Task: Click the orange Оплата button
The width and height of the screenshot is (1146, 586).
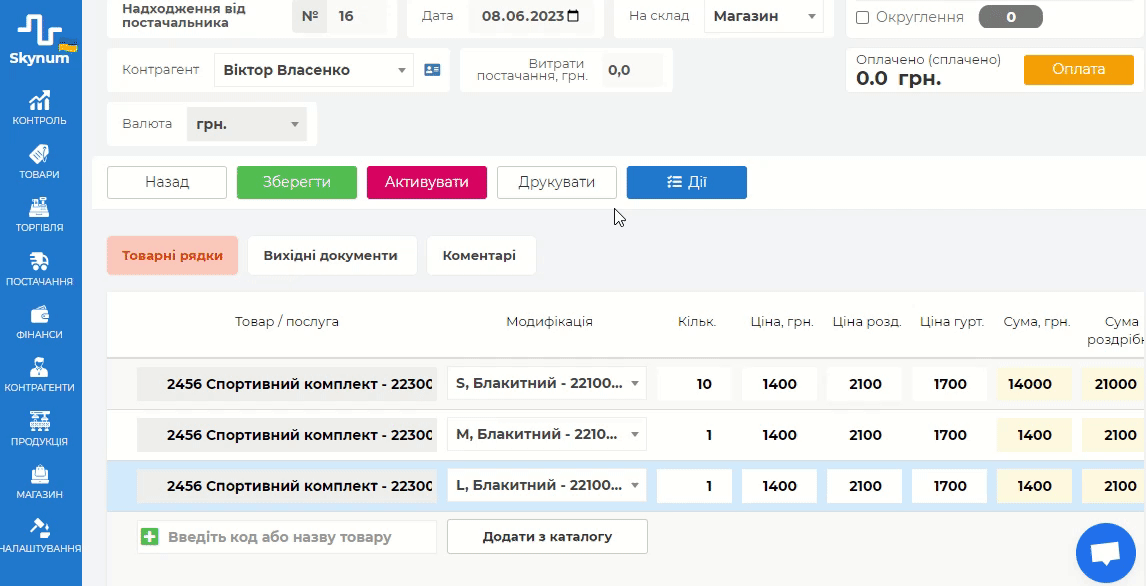Action: [1079, 69]
